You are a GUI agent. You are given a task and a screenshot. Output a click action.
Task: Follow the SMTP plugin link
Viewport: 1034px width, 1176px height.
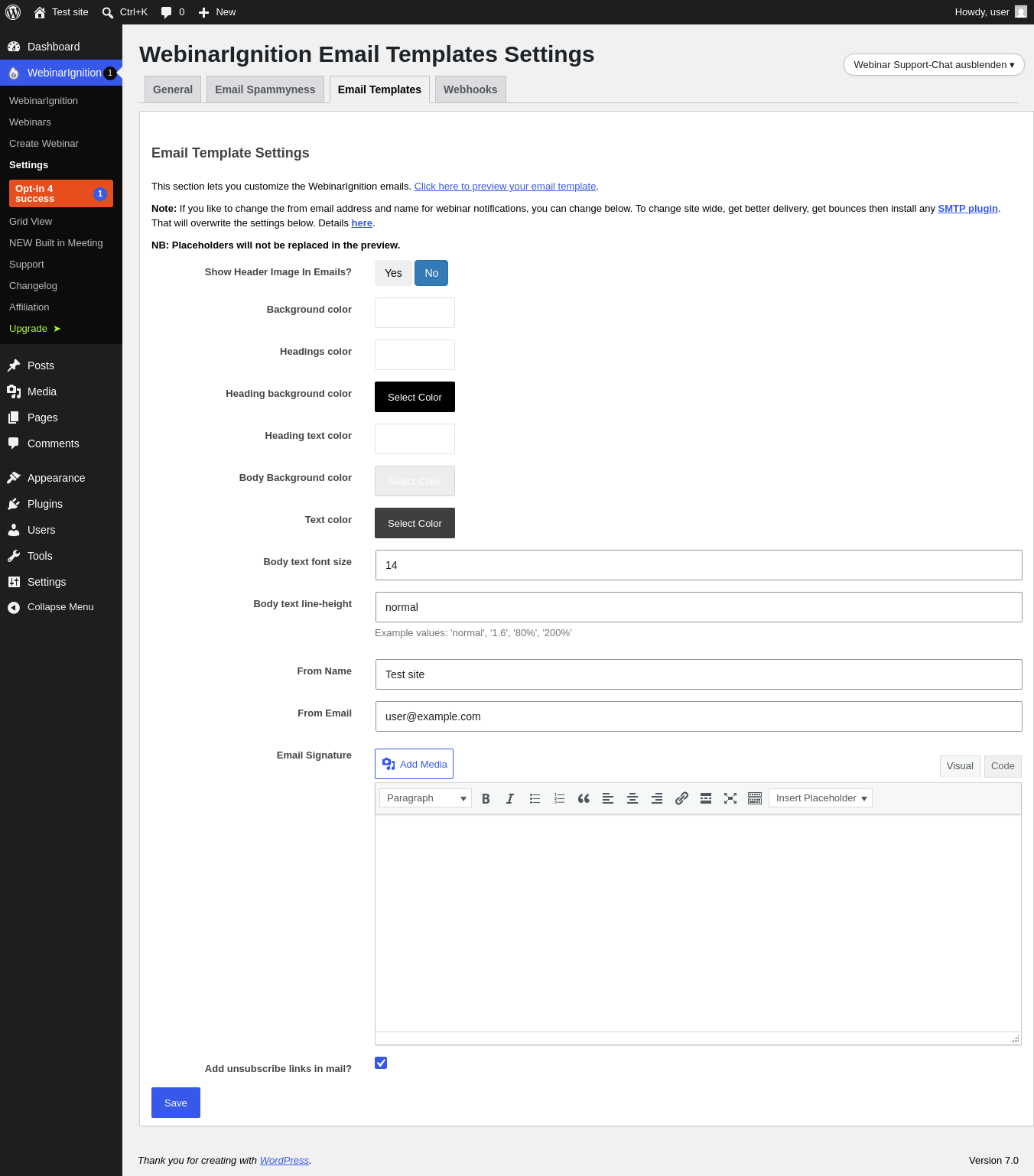968,209
